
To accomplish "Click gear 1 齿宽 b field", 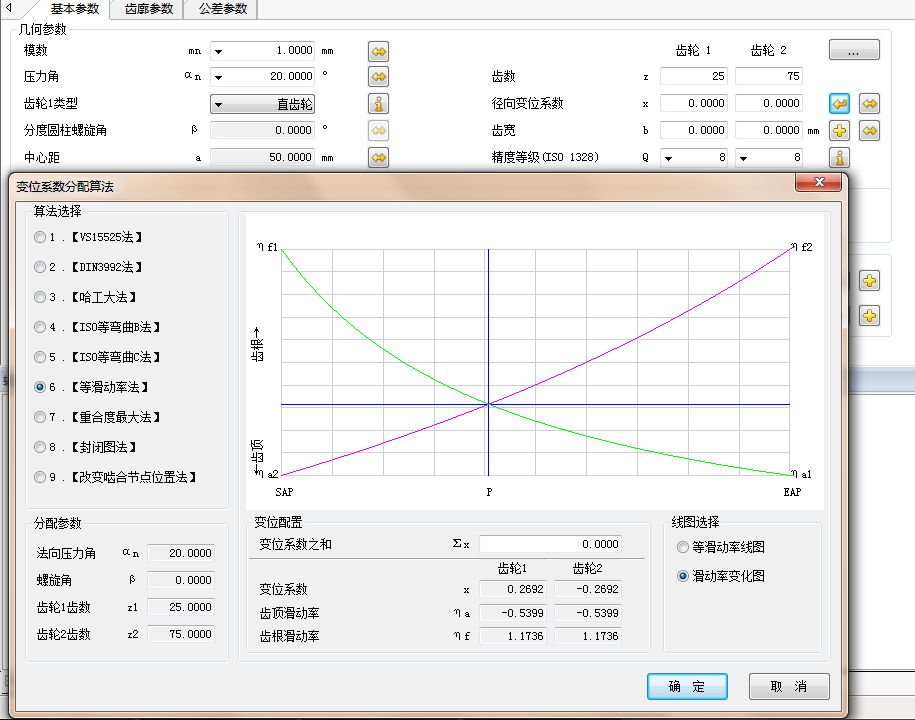I will (x=694, y=130).
